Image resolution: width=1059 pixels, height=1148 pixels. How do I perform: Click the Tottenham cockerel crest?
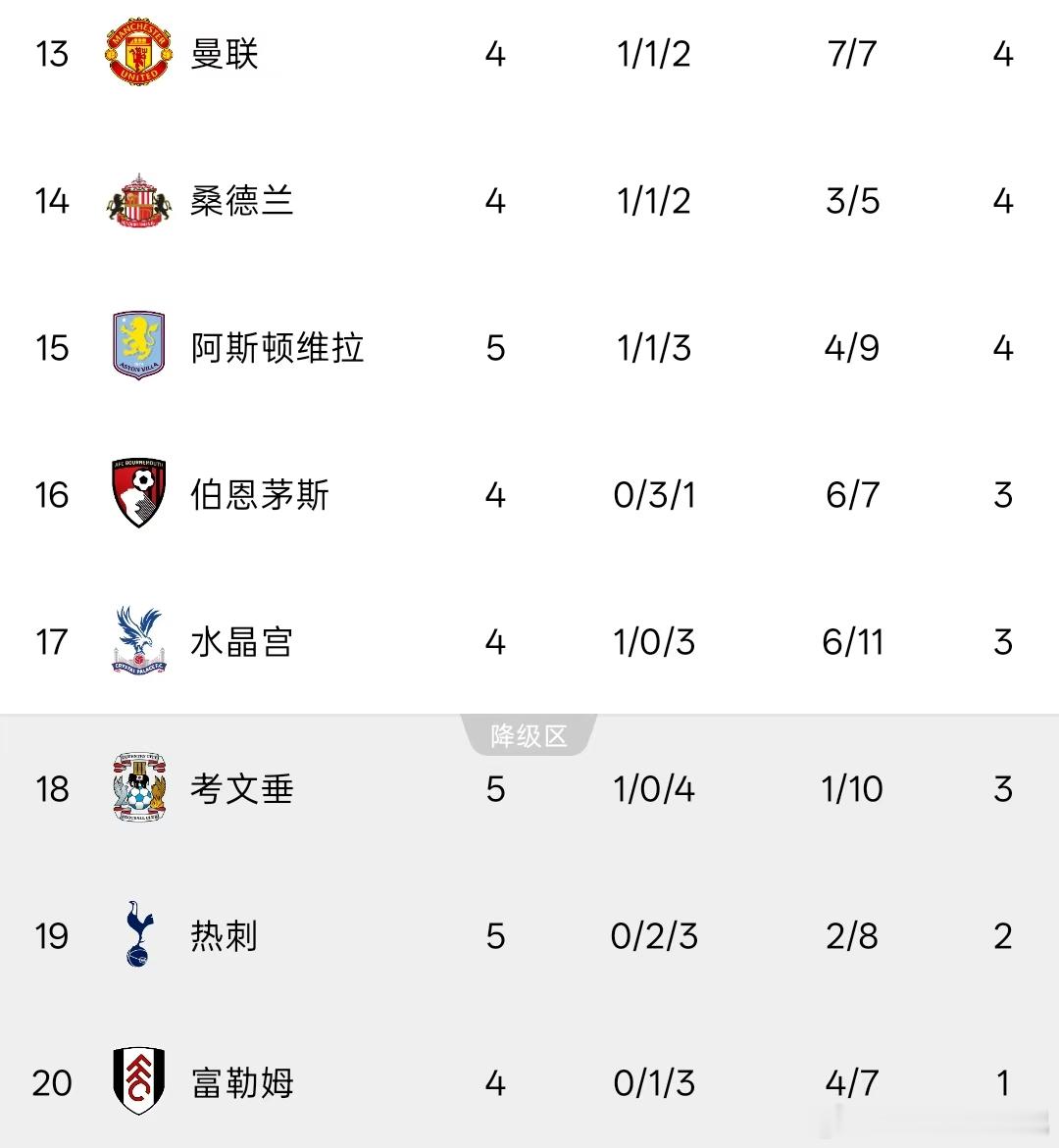pos(138,934)
